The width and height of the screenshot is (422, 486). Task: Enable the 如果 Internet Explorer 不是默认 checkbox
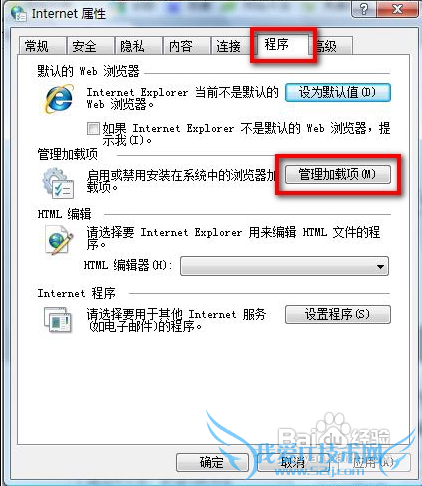tap(93, 128)
